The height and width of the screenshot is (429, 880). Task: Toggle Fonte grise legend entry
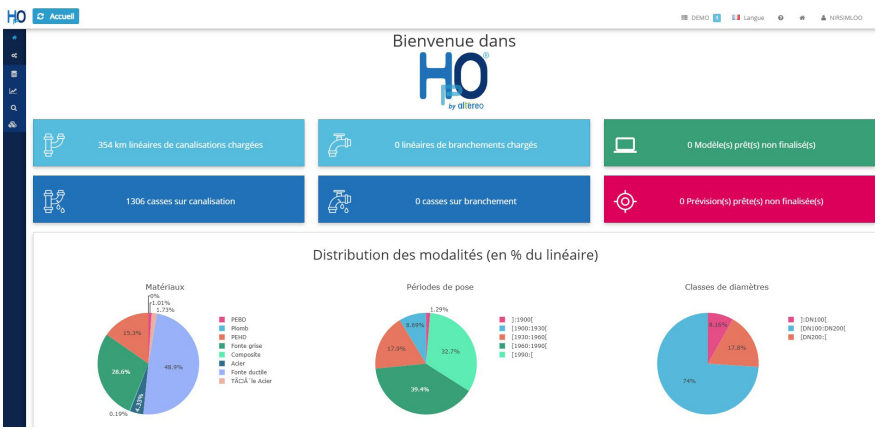241,346
